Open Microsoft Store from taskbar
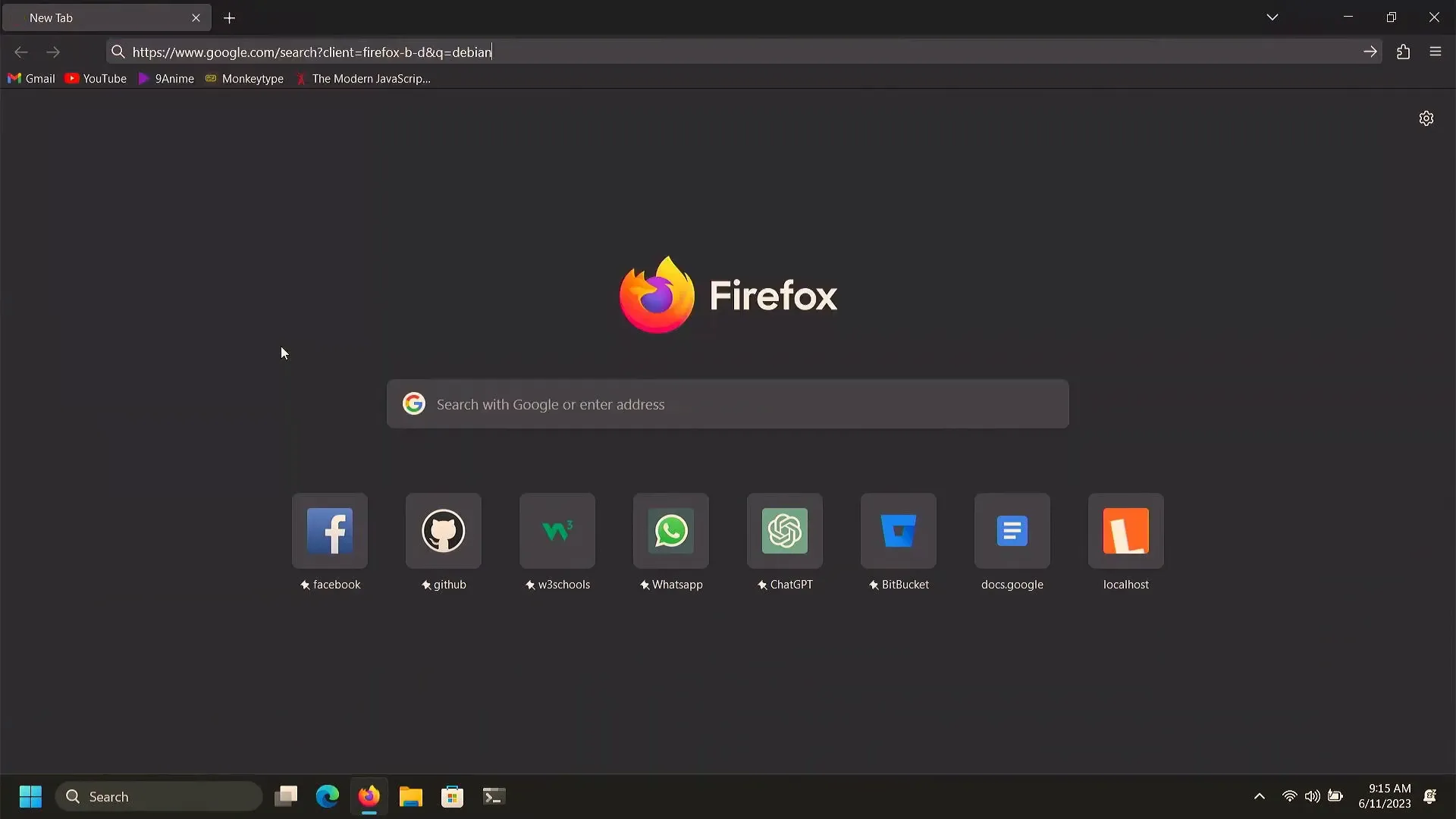The image size is (1456, 819). point(453,796)
